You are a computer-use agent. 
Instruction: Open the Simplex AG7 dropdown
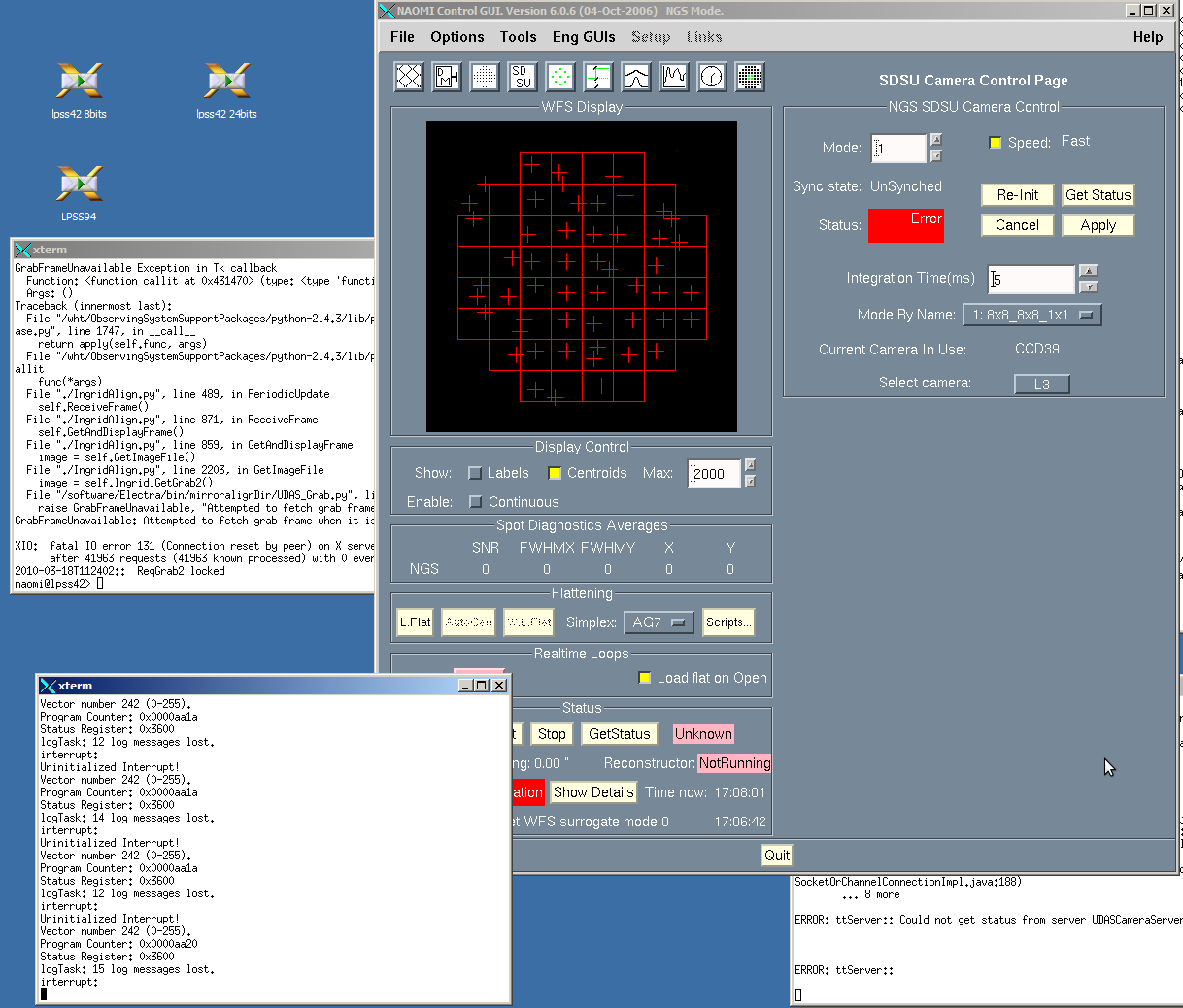(659, 622)
